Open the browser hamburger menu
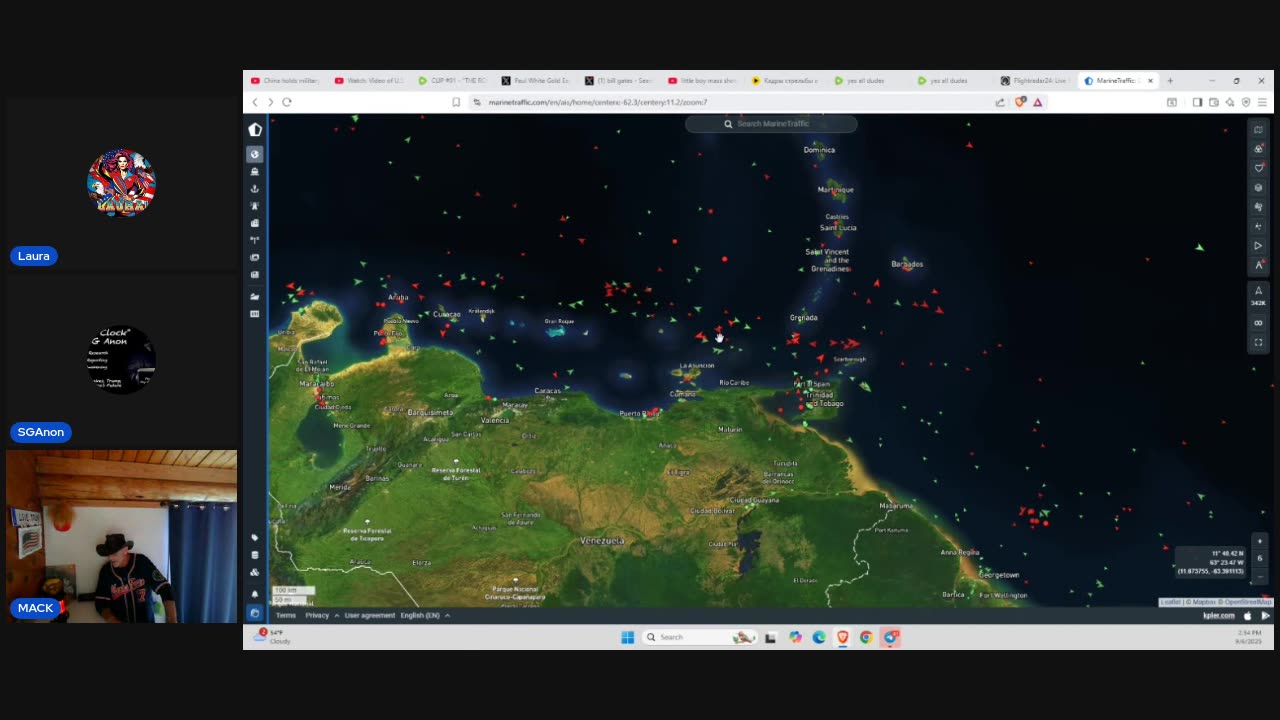1280x720 pixels. tap(1262, 102)
